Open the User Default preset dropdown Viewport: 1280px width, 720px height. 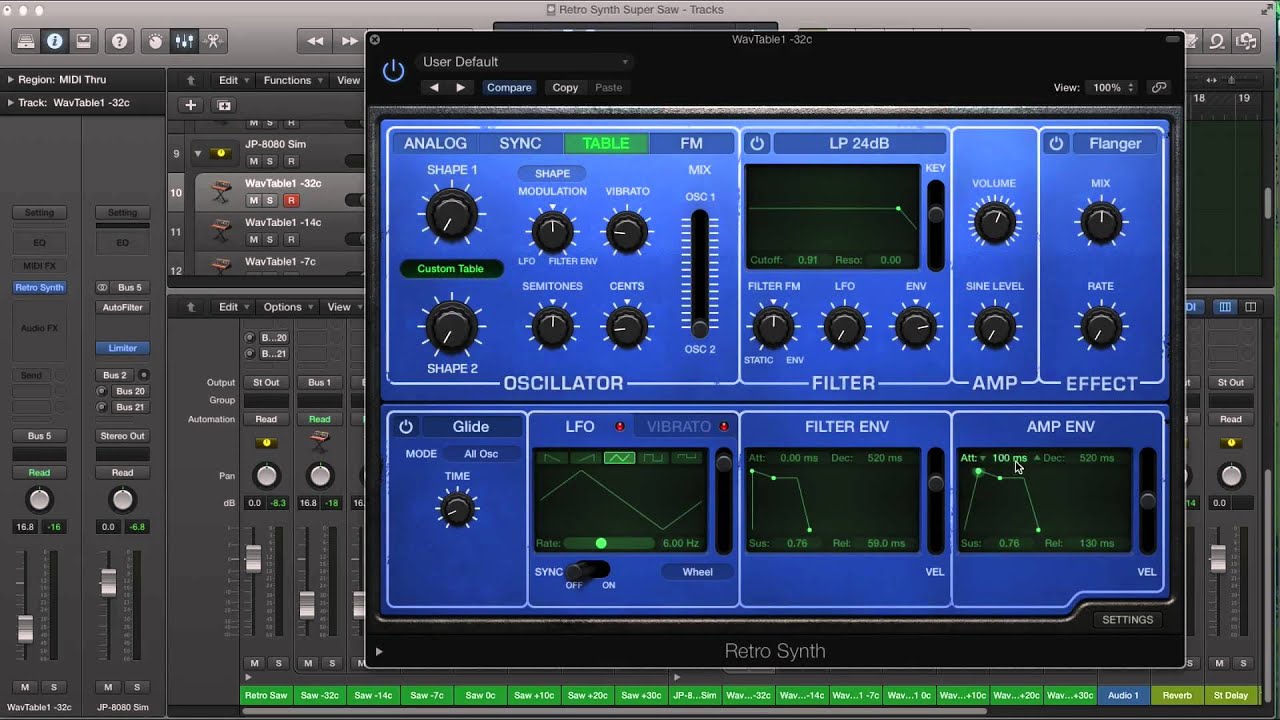(525, 62)
